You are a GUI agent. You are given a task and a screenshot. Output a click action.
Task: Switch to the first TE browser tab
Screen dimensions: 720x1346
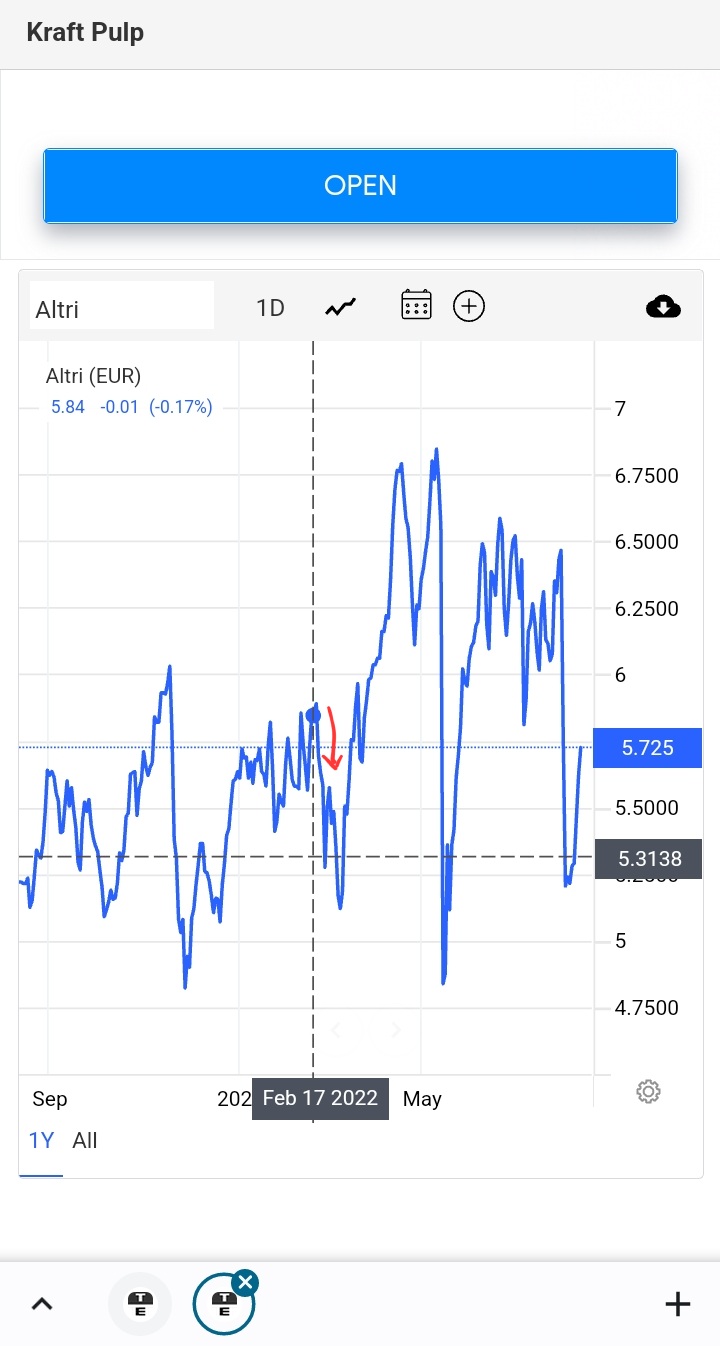pos(140,1304)
